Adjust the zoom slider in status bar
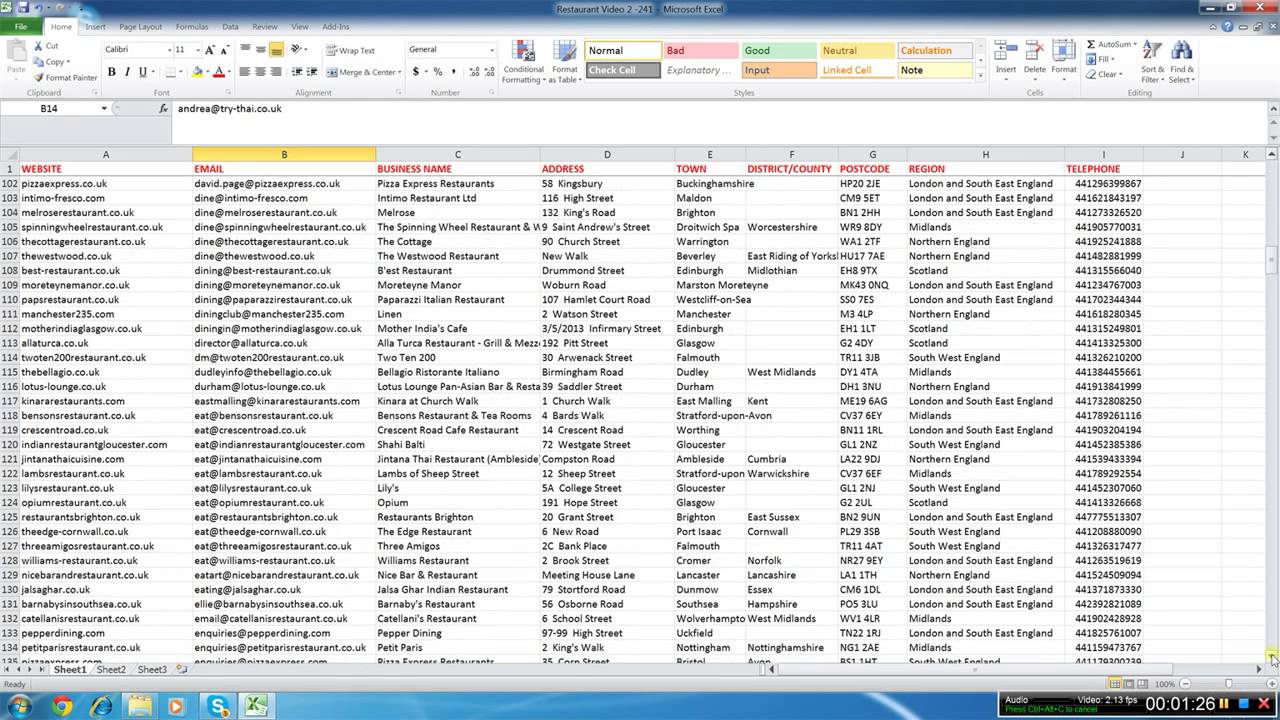Screen dimensions: 1280x720 click(x=1228, y=684)
